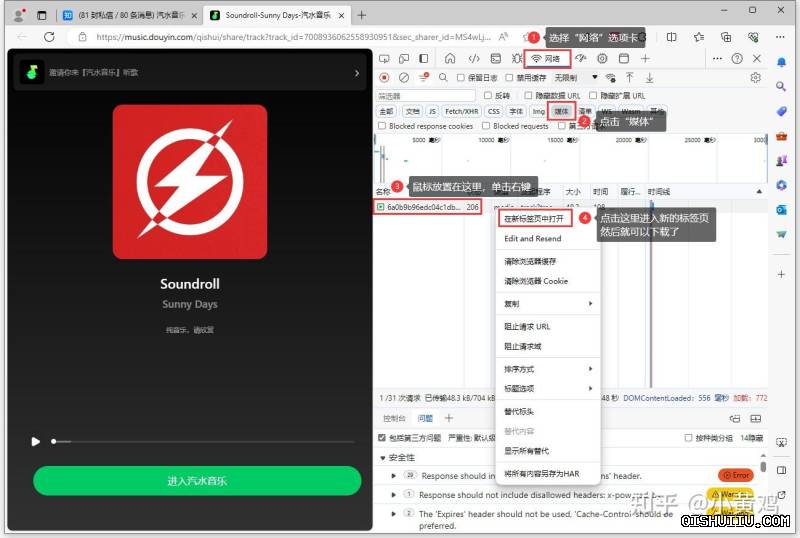800x538 pixels.
Task: Export HAR file download arrow
Action: tap(649, 78)
